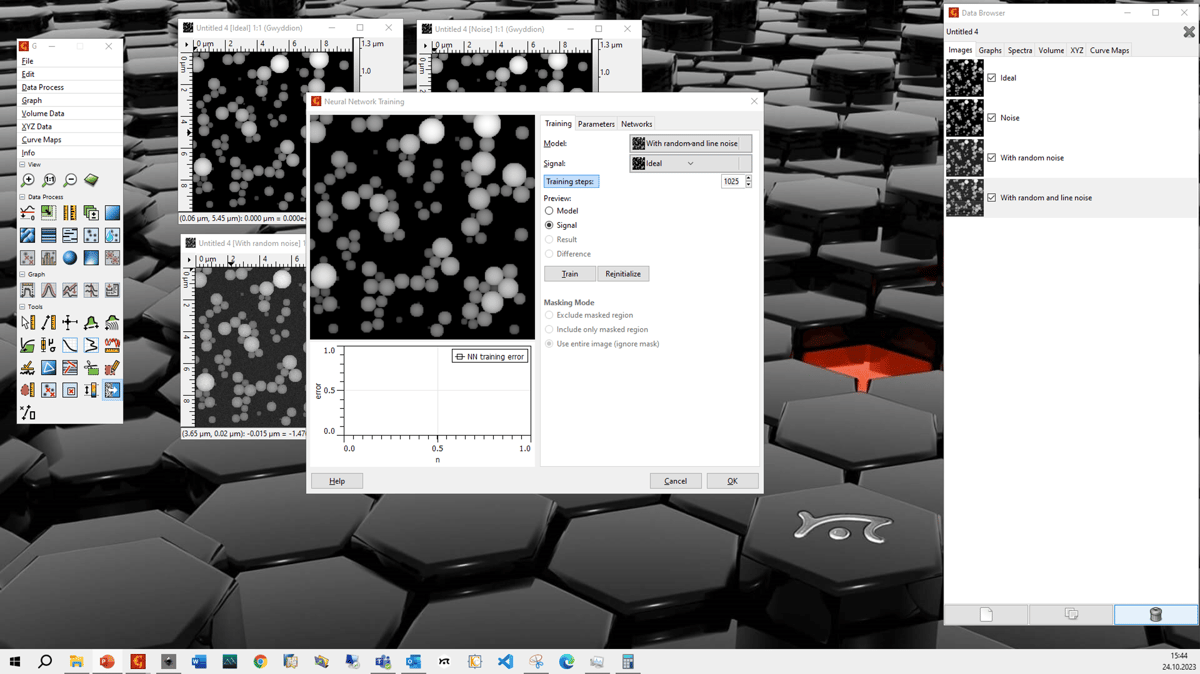The image size is (1200, 674).
Task: Select the blue triangle tool in Tools
Action: 49,368
